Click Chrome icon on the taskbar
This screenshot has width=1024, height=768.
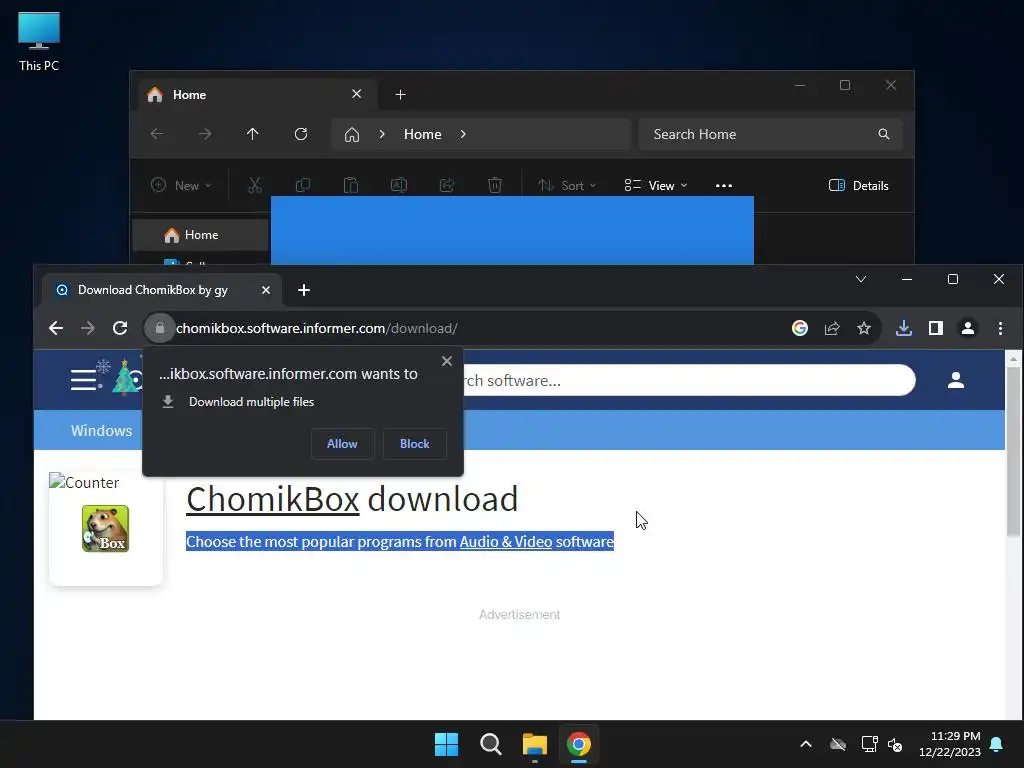pos(579,744)
